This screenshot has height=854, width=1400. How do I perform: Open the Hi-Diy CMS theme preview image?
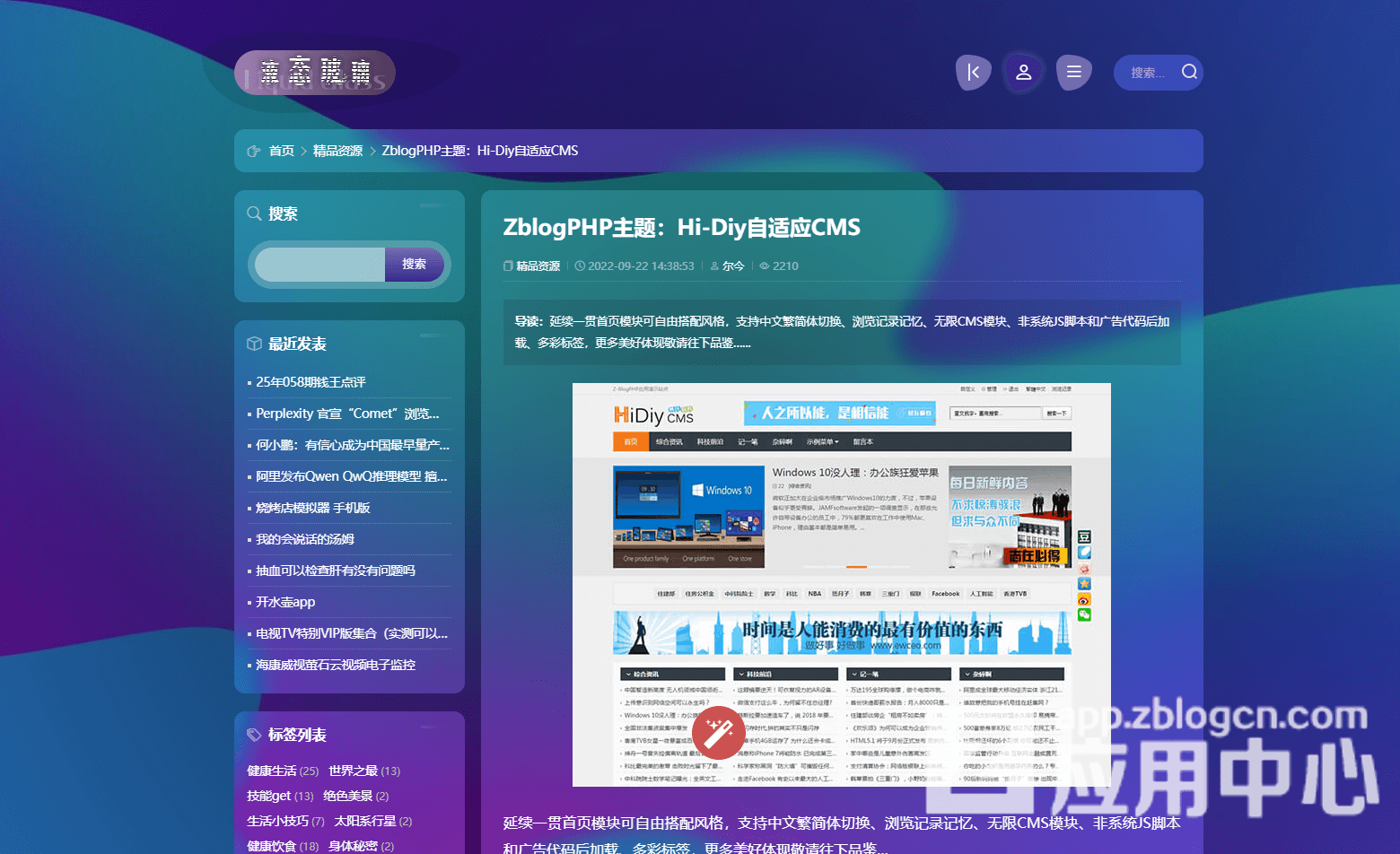pyautogui.click(x=842, y=585)
